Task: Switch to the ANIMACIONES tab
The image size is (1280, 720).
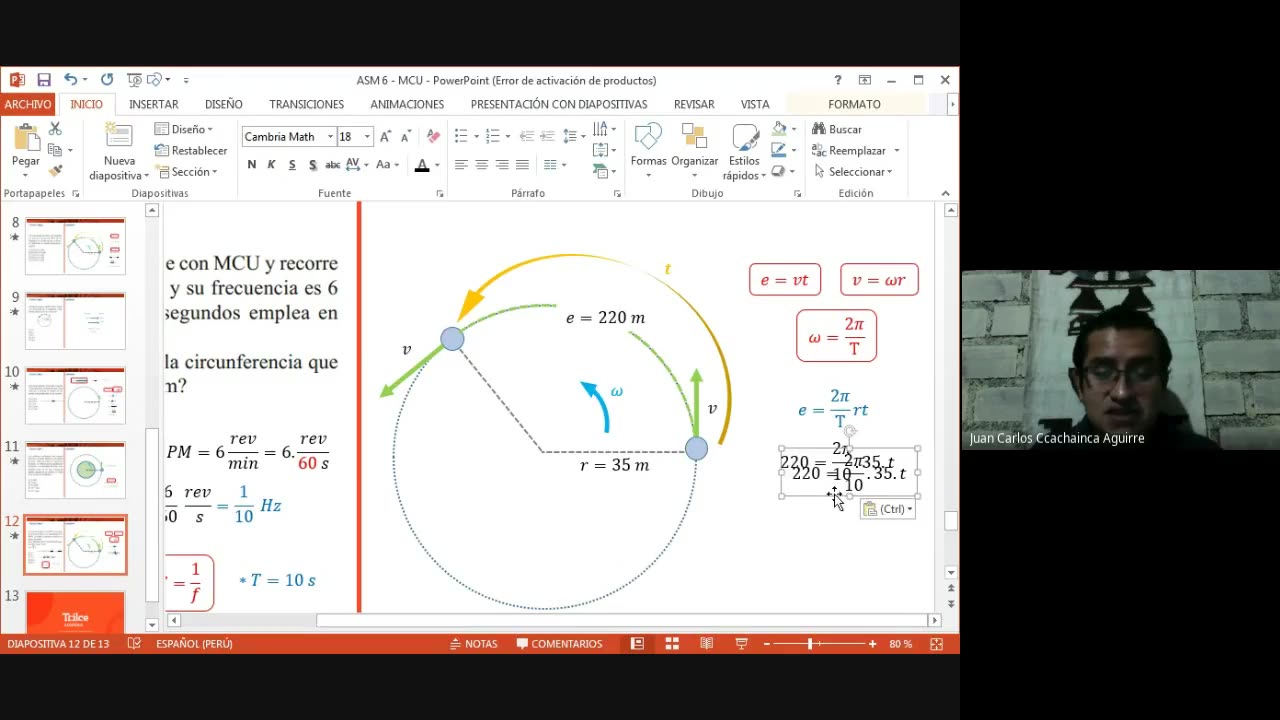Action: click(x=407, y=104)
